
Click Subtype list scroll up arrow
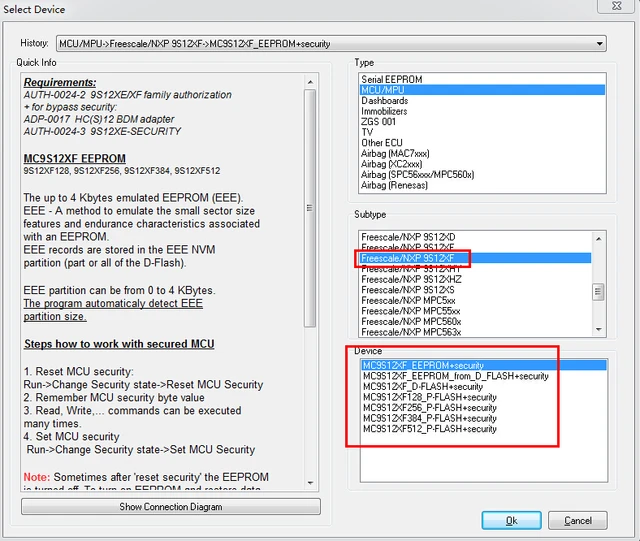click(598, 238)
